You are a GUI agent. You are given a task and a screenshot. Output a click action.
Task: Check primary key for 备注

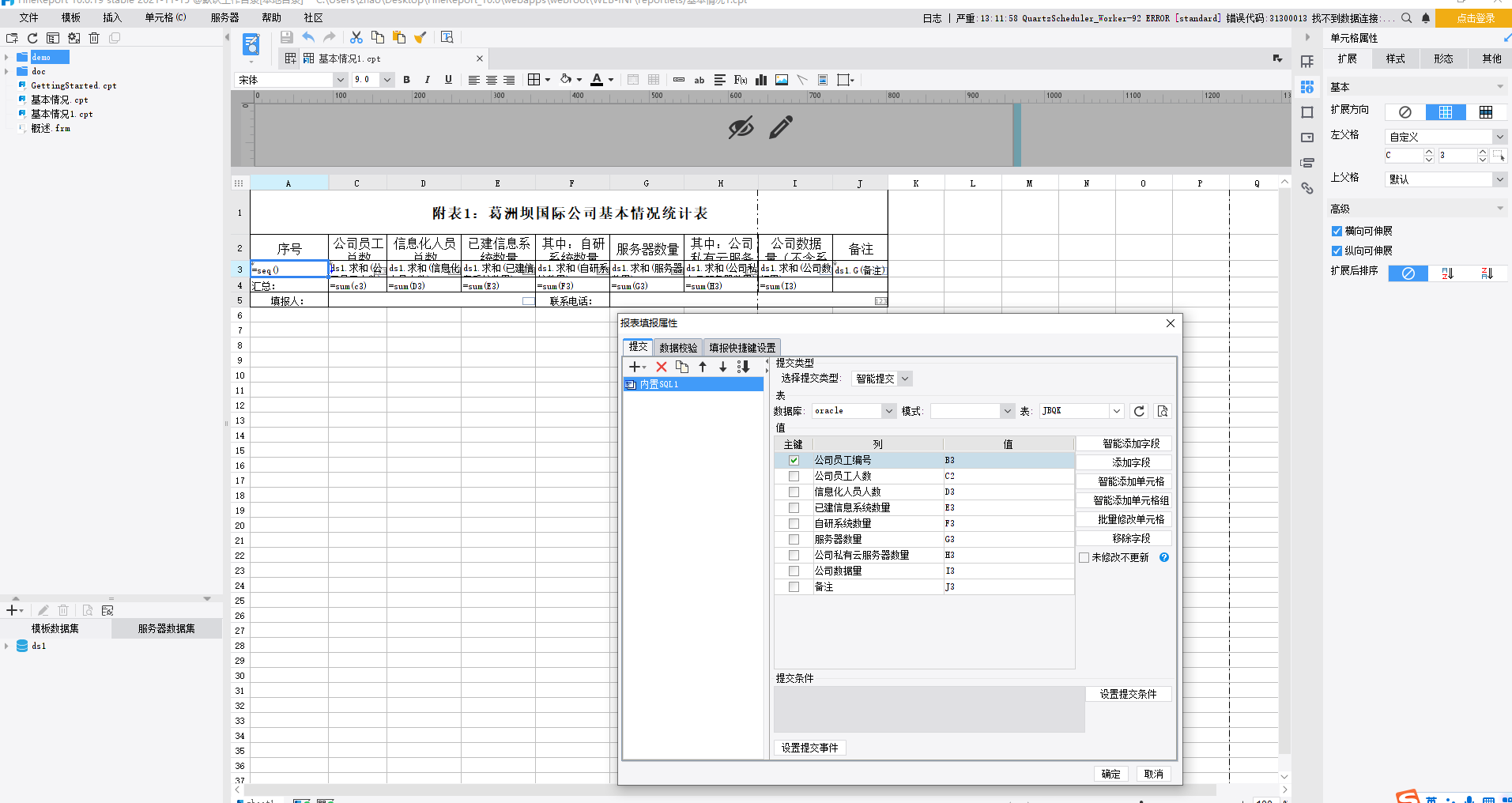tap(794, 586)
